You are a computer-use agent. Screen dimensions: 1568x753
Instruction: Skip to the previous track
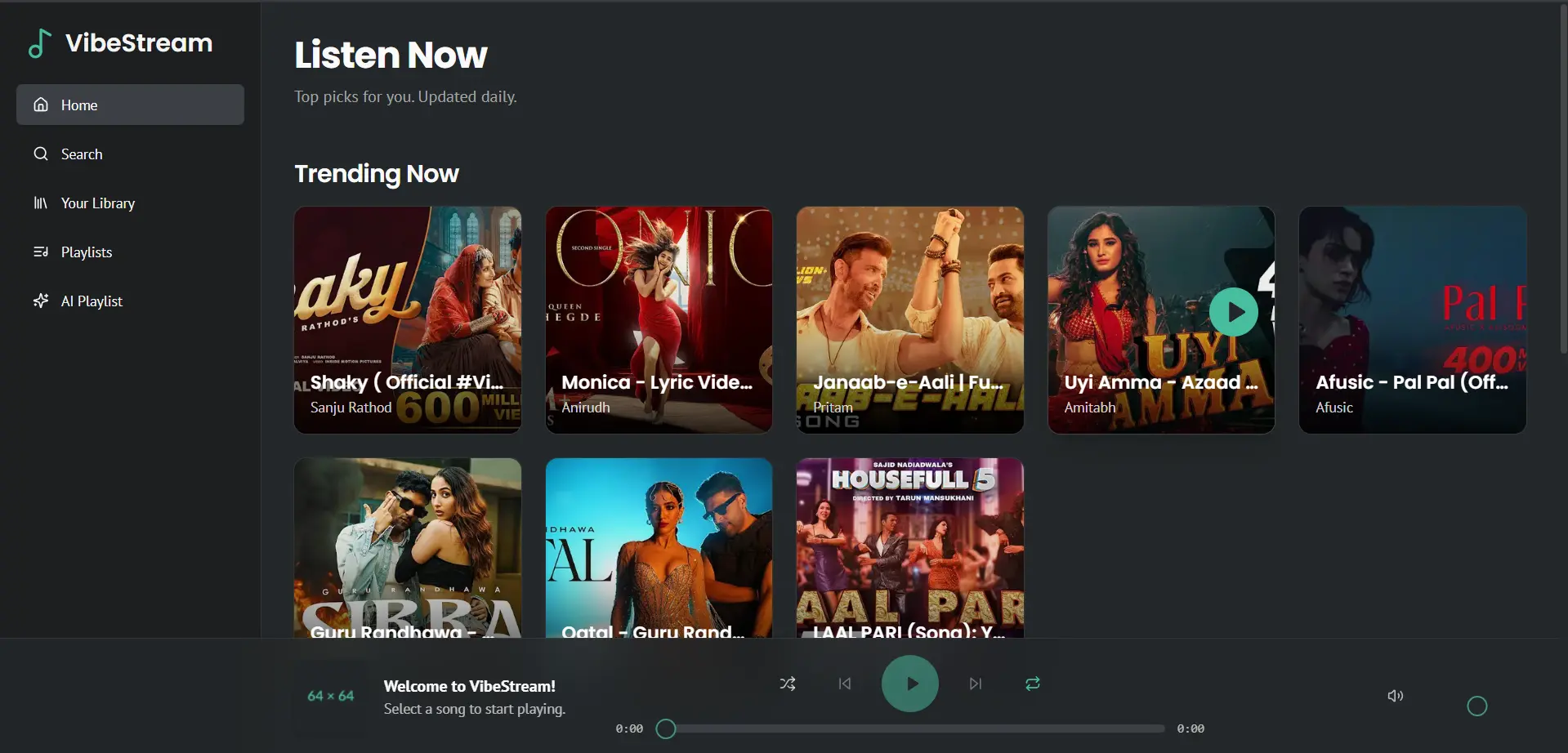tap(844, 684)
